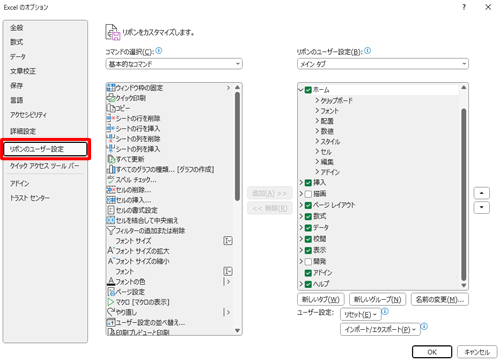Switch to クイック アクセス ツール バー category

[45, 166]
